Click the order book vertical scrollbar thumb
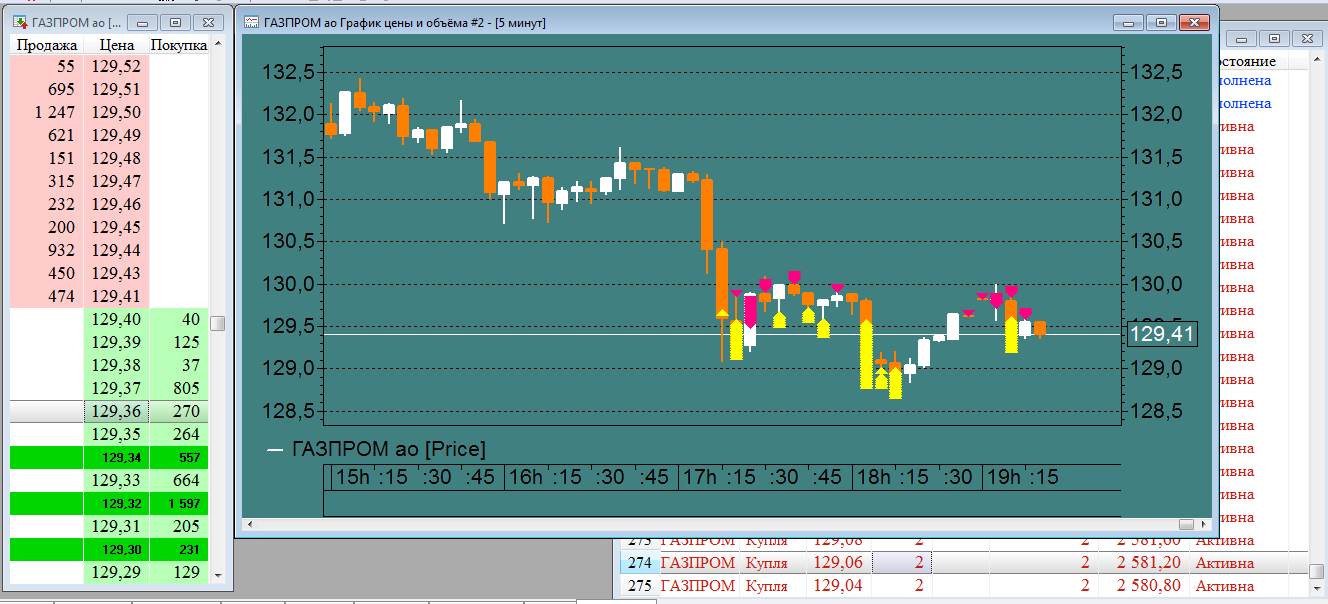The width and height of the screenshot is (1328, 604). [218, 323]
